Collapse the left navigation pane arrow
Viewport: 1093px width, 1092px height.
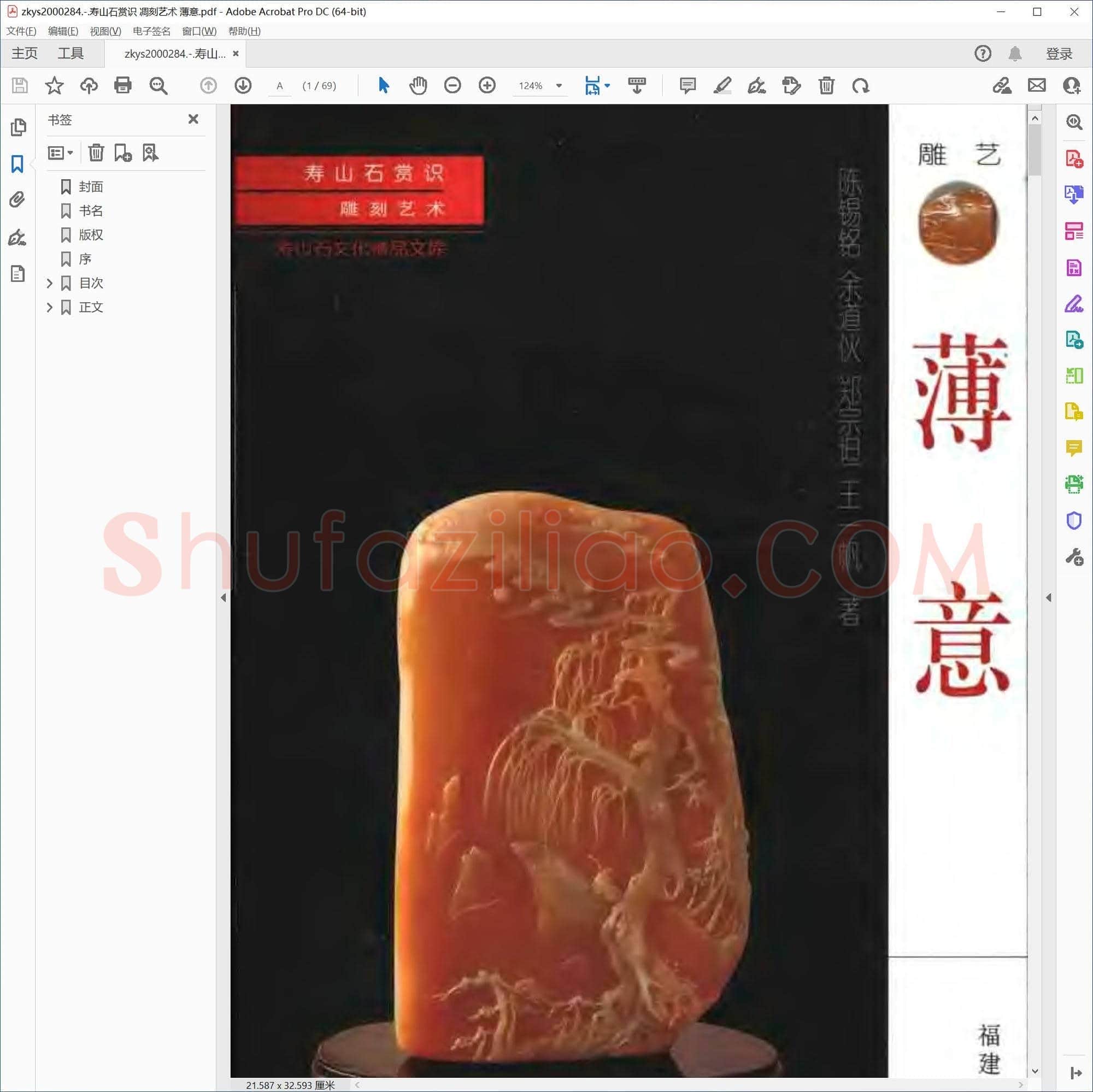(224, 597)
